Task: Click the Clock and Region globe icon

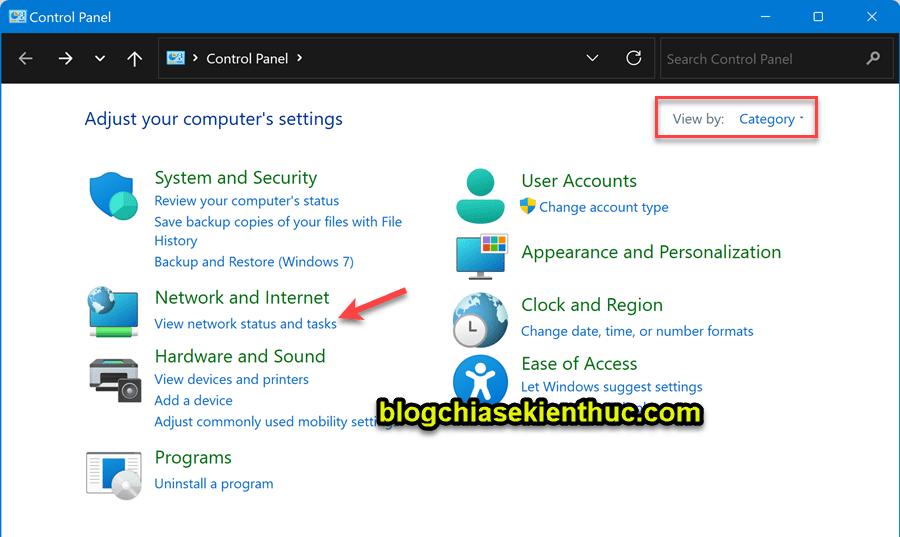Action: pos(480,320)
